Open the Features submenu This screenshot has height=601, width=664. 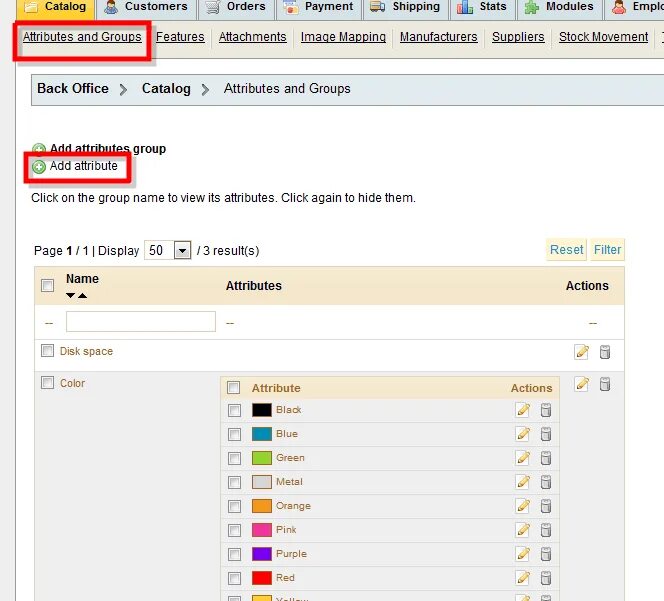(180, 37)
